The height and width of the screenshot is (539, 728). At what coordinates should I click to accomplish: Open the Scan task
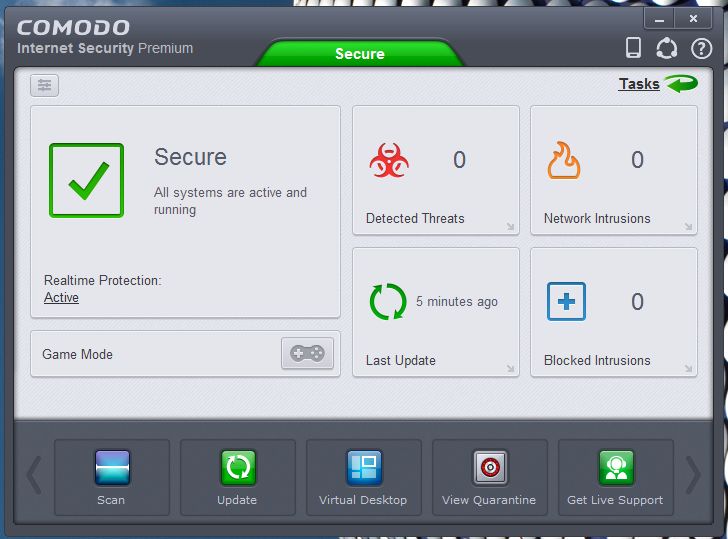pyautogui.click(x=112, y=477)
